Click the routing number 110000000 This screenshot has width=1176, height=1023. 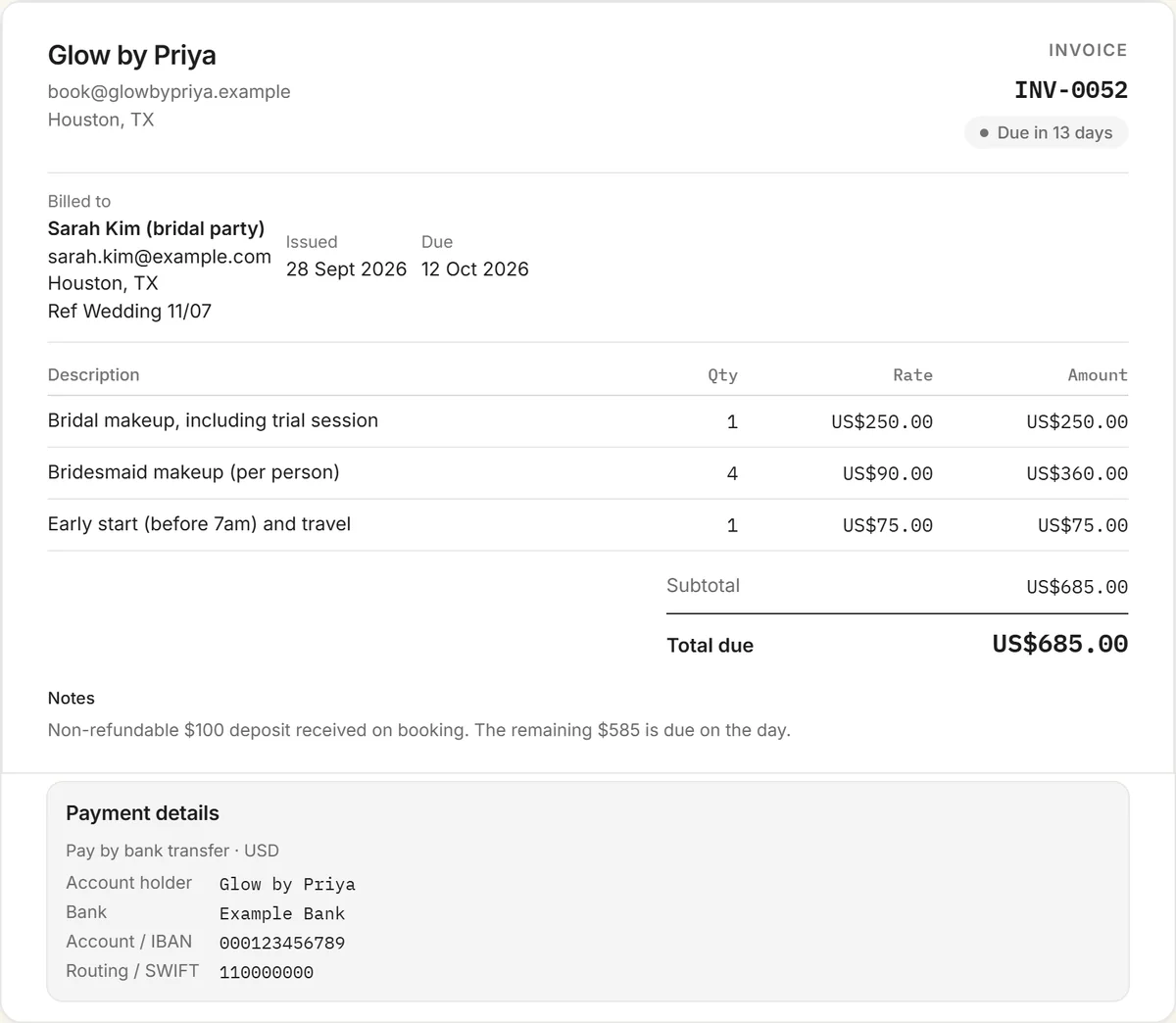(x=267, y=972)
